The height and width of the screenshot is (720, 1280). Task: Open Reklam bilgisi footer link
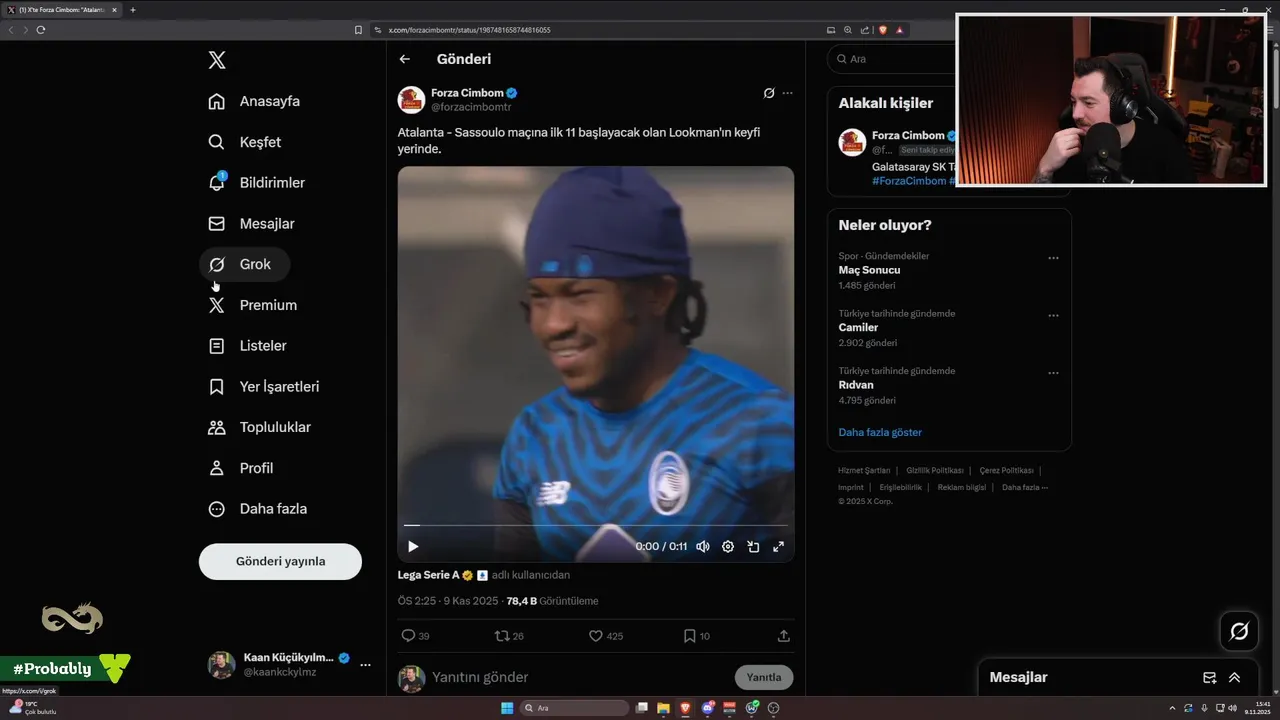(962, 487)
